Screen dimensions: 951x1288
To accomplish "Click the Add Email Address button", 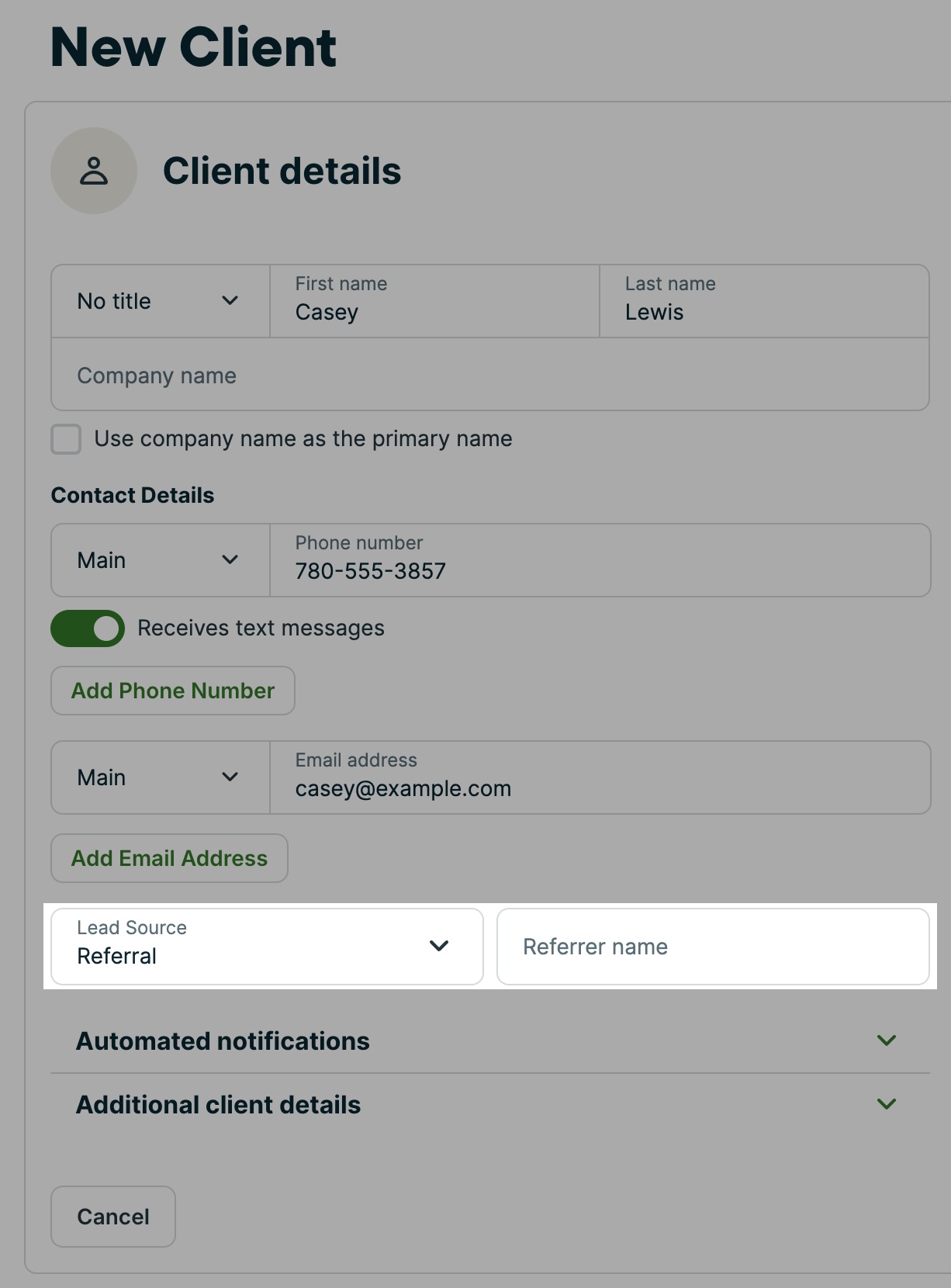I will tap(169, 858).
